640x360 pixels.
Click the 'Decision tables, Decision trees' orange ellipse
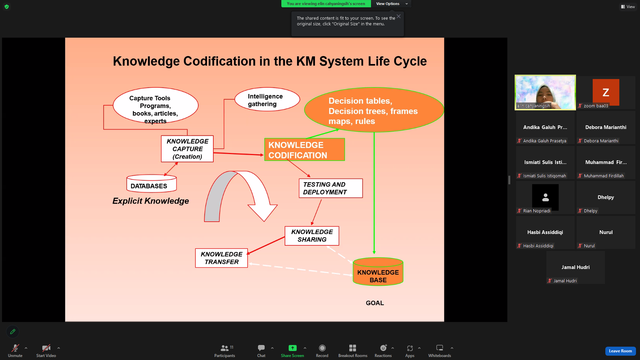(x=374, y=109)
